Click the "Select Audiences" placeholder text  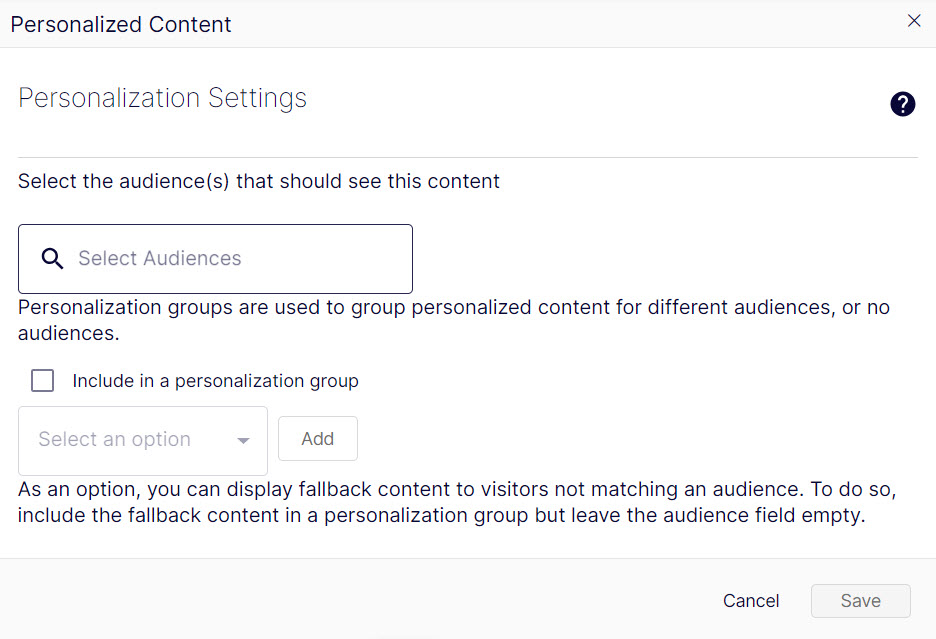[160, 258]
